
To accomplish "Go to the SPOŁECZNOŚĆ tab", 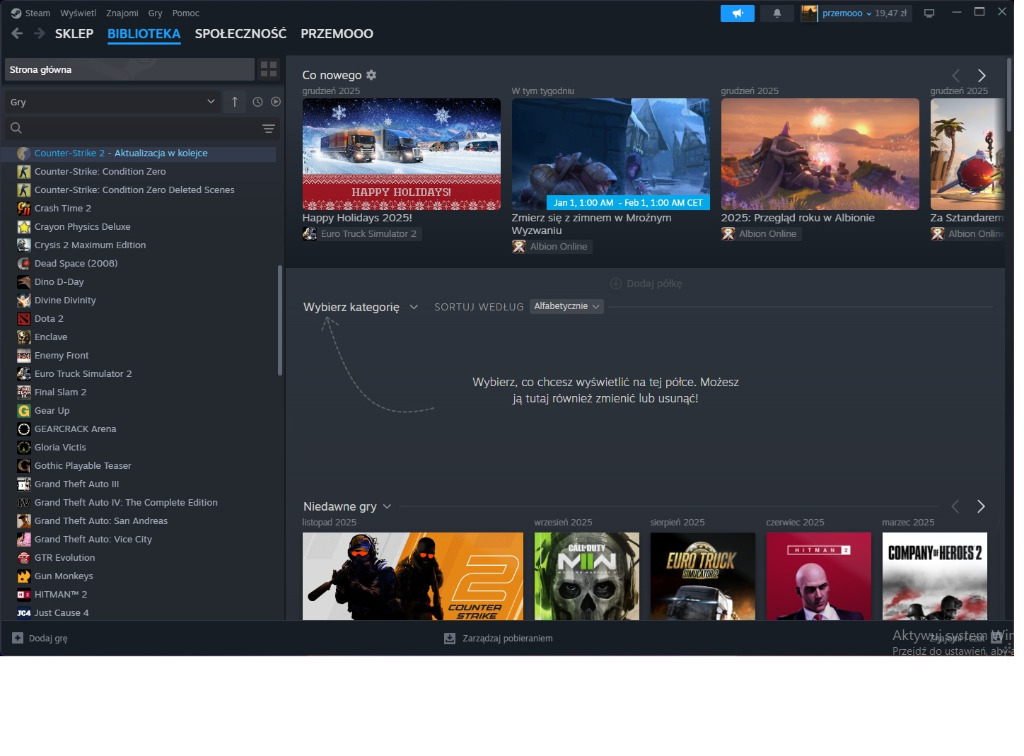I will 240,33.
